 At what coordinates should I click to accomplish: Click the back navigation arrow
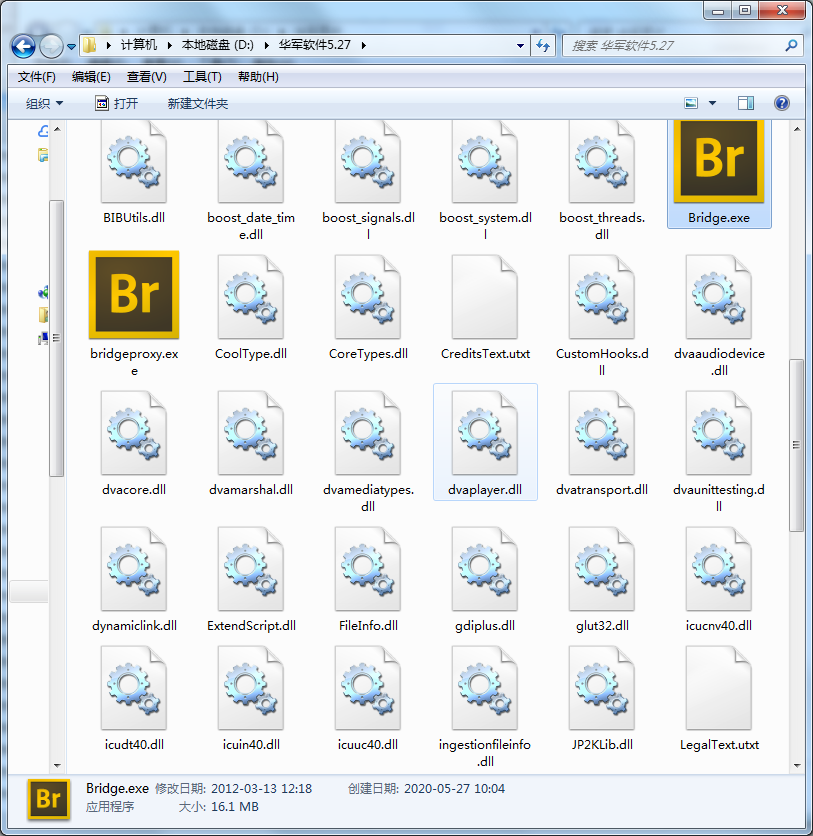point(22,46)
